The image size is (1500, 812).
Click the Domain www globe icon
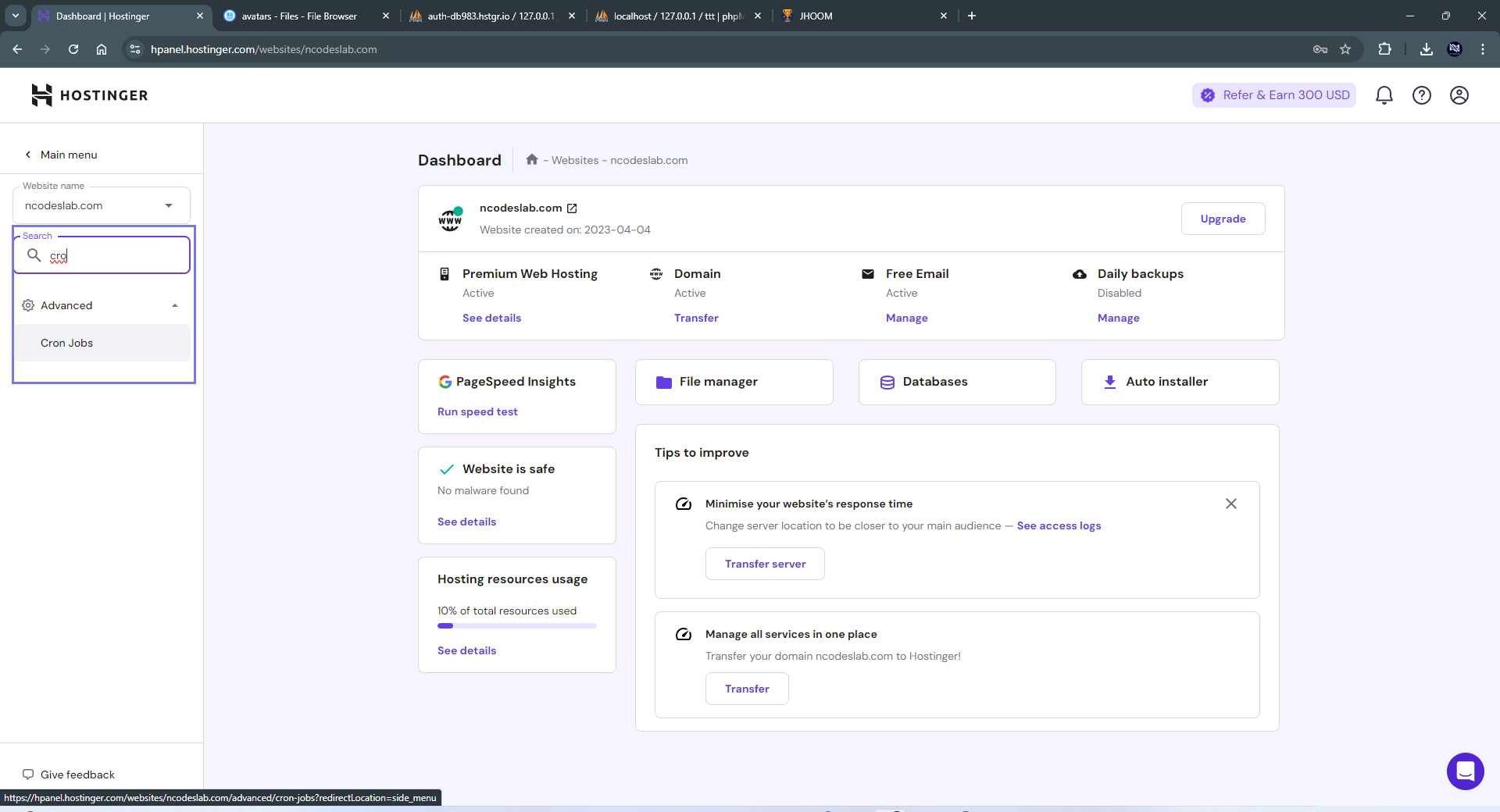tap(656, 274)
